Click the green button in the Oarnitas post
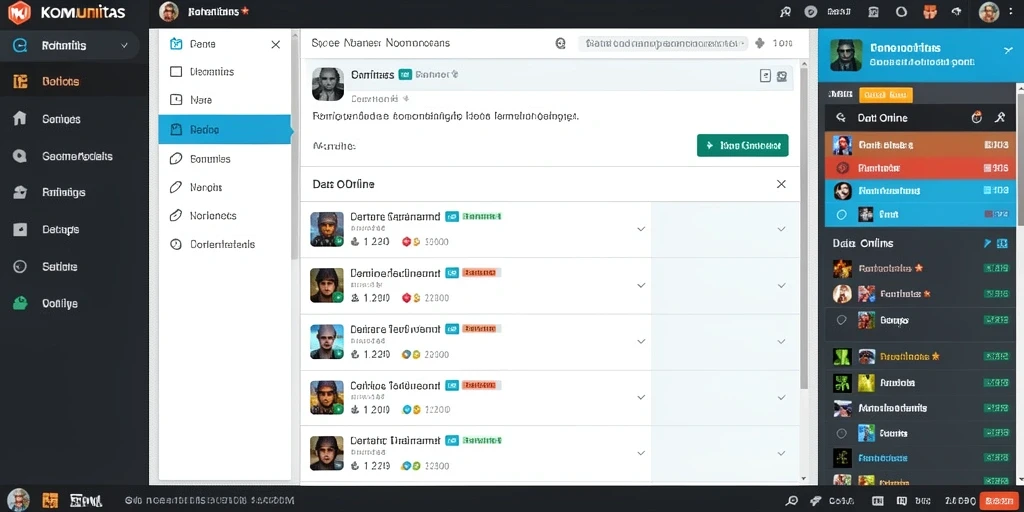 [743, 146]
